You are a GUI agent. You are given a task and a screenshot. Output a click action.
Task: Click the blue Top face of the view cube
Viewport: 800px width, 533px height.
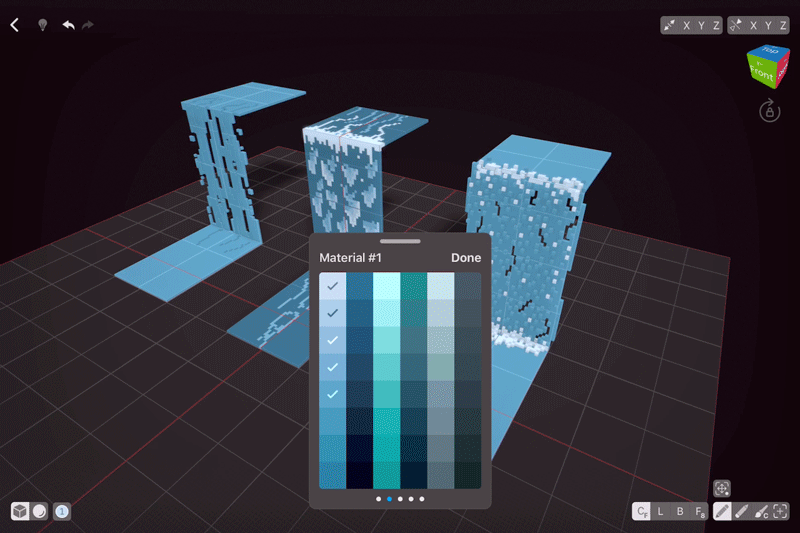click(769, 50)
